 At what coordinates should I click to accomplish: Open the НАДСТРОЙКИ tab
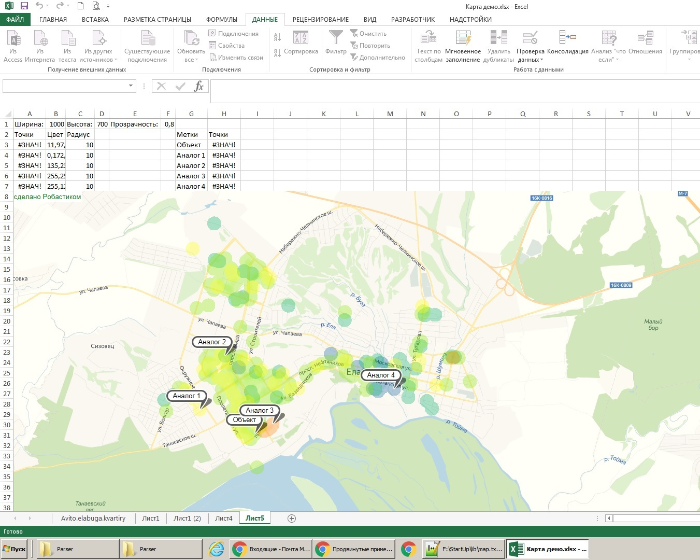[x=471, y=19]
